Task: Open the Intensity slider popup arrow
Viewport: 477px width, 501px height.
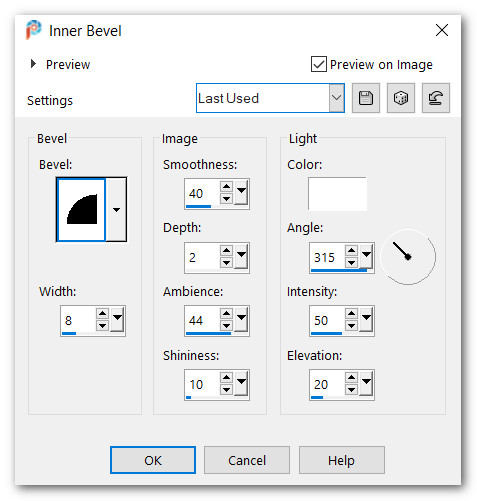Action: tap(366, 319)
